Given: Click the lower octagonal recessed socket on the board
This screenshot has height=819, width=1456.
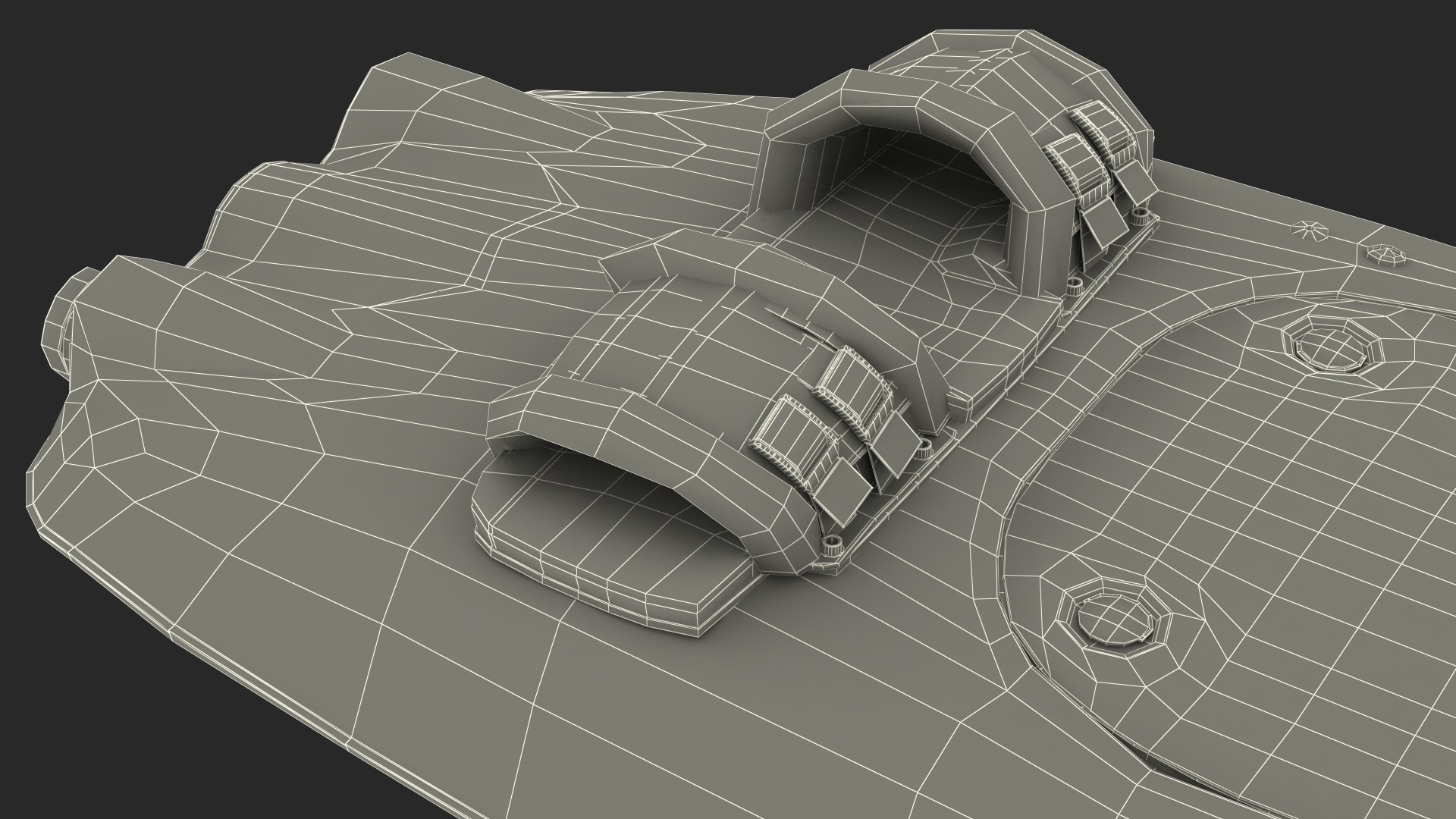Looking at the screenshot, I should click(x=1114, y=619).
